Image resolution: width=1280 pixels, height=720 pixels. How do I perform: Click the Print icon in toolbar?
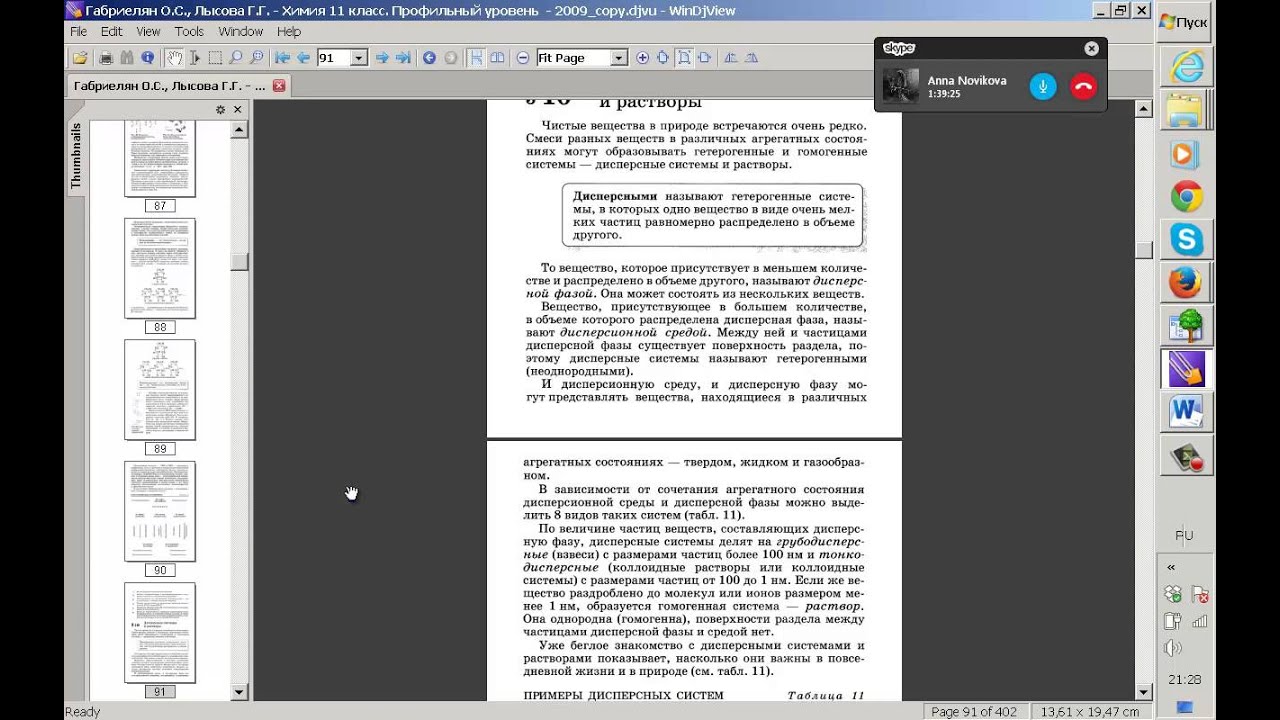pos(105,58)
